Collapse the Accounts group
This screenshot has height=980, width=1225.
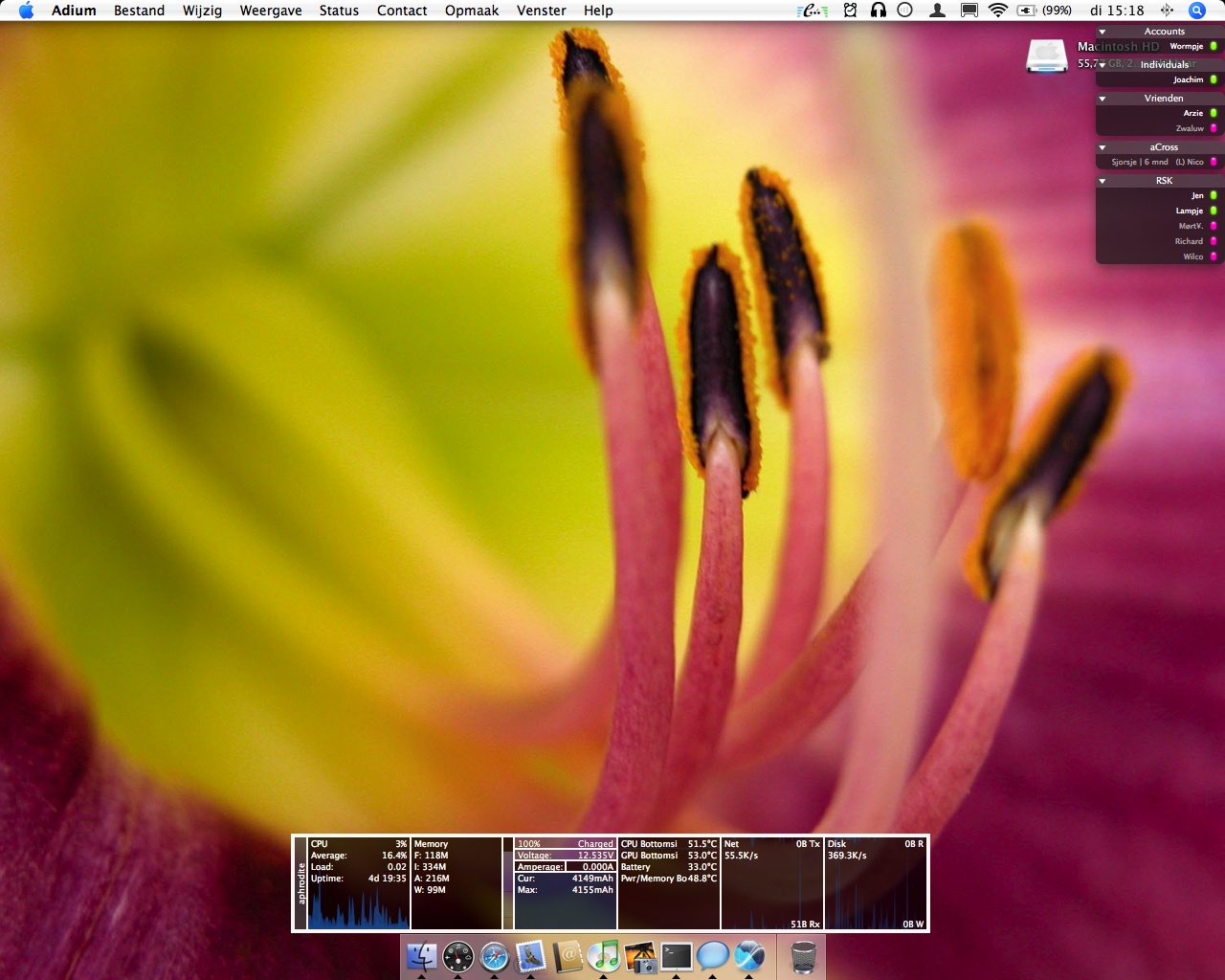point(1102,32)
